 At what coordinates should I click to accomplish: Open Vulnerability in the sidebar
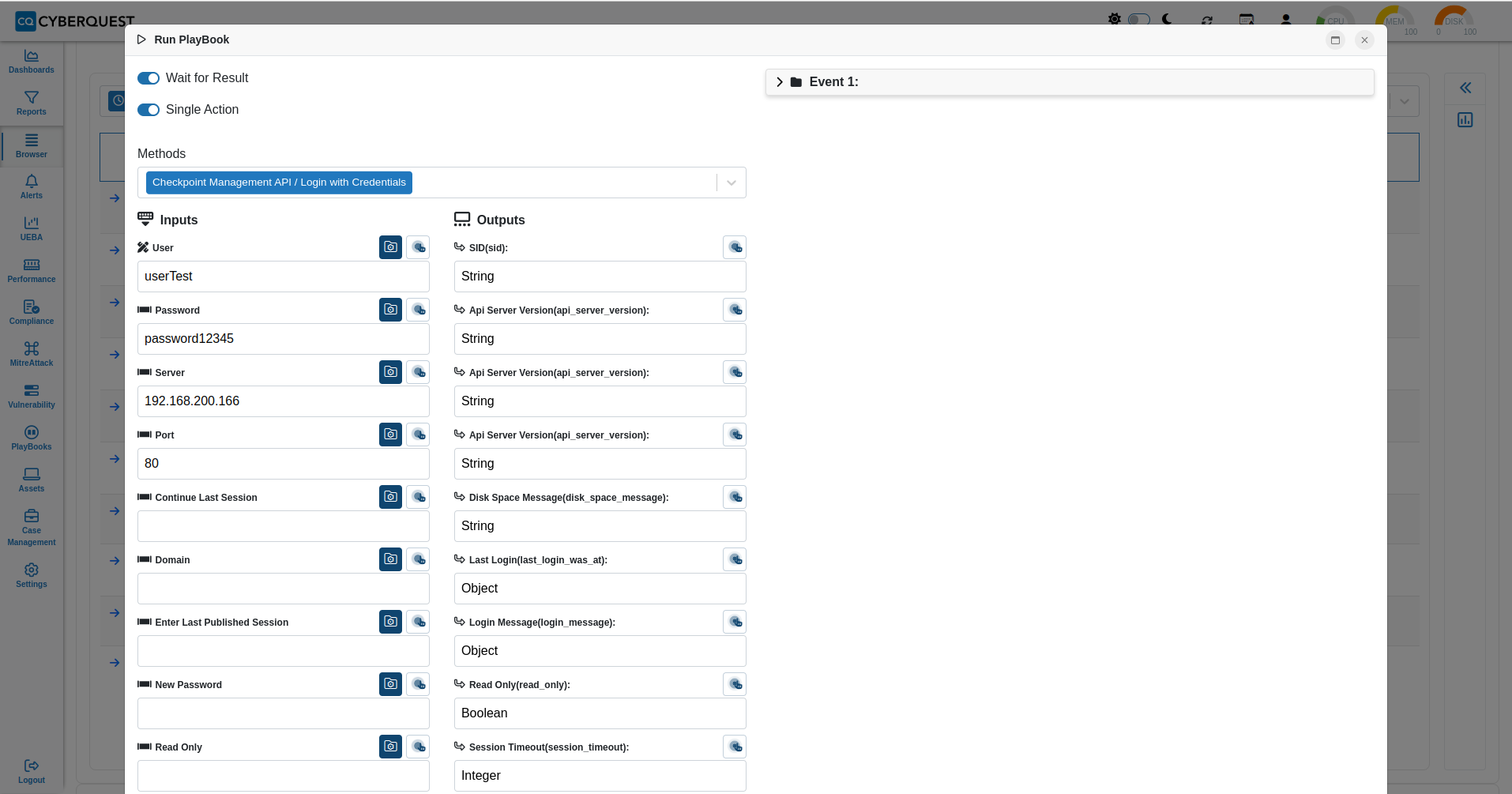[32, 397]
